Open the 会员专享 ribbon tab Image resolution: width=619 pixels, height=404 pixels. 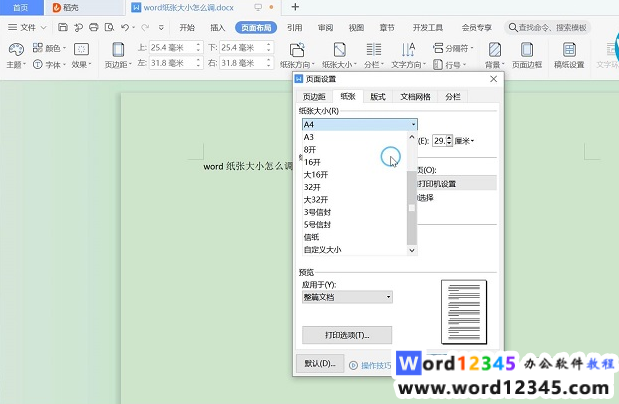[x=476, y=27]
